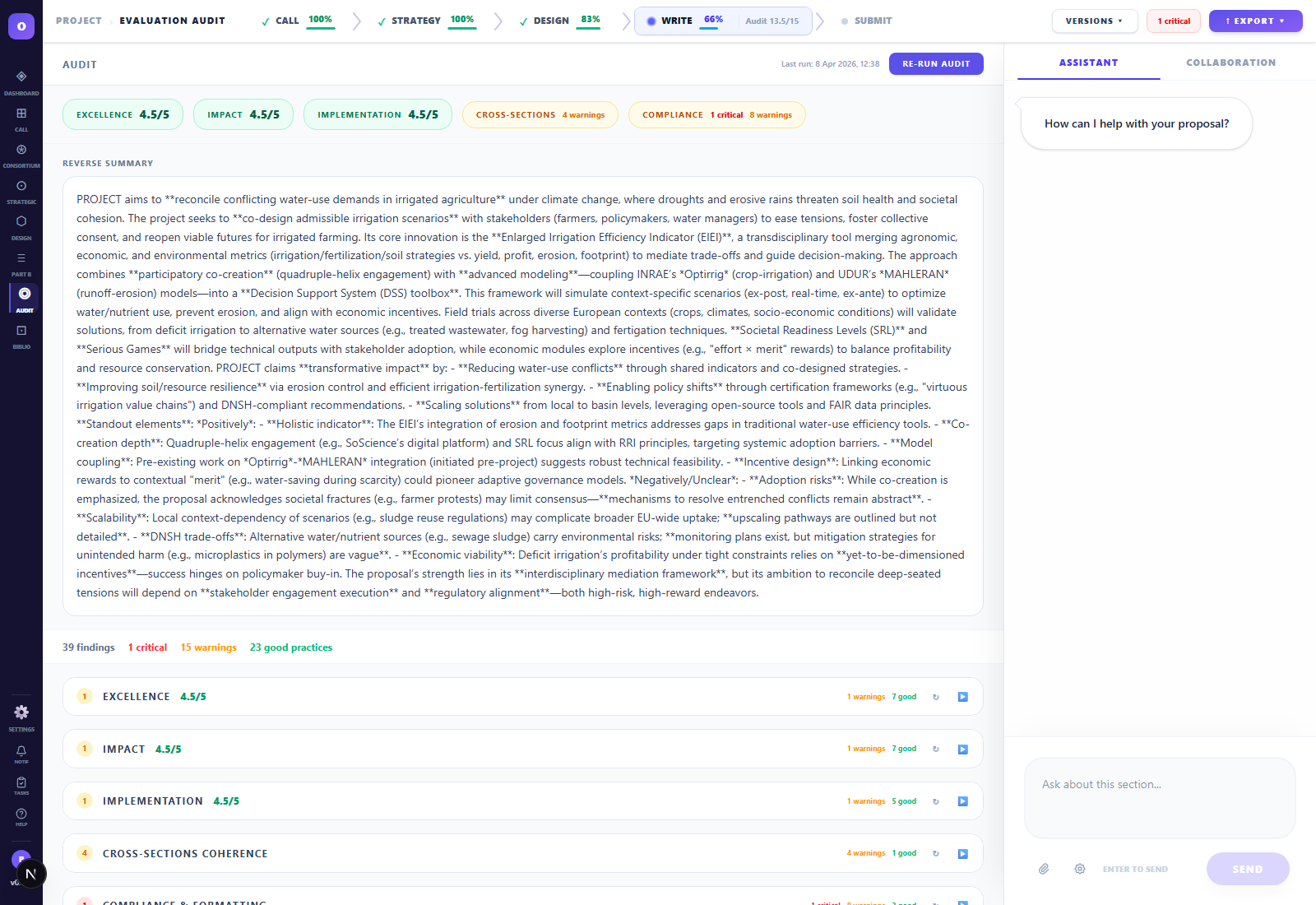This screenshot has width=1316, height=905.
Task: Filter findings by 15 warnings
Action: click(x=208, y=647)
